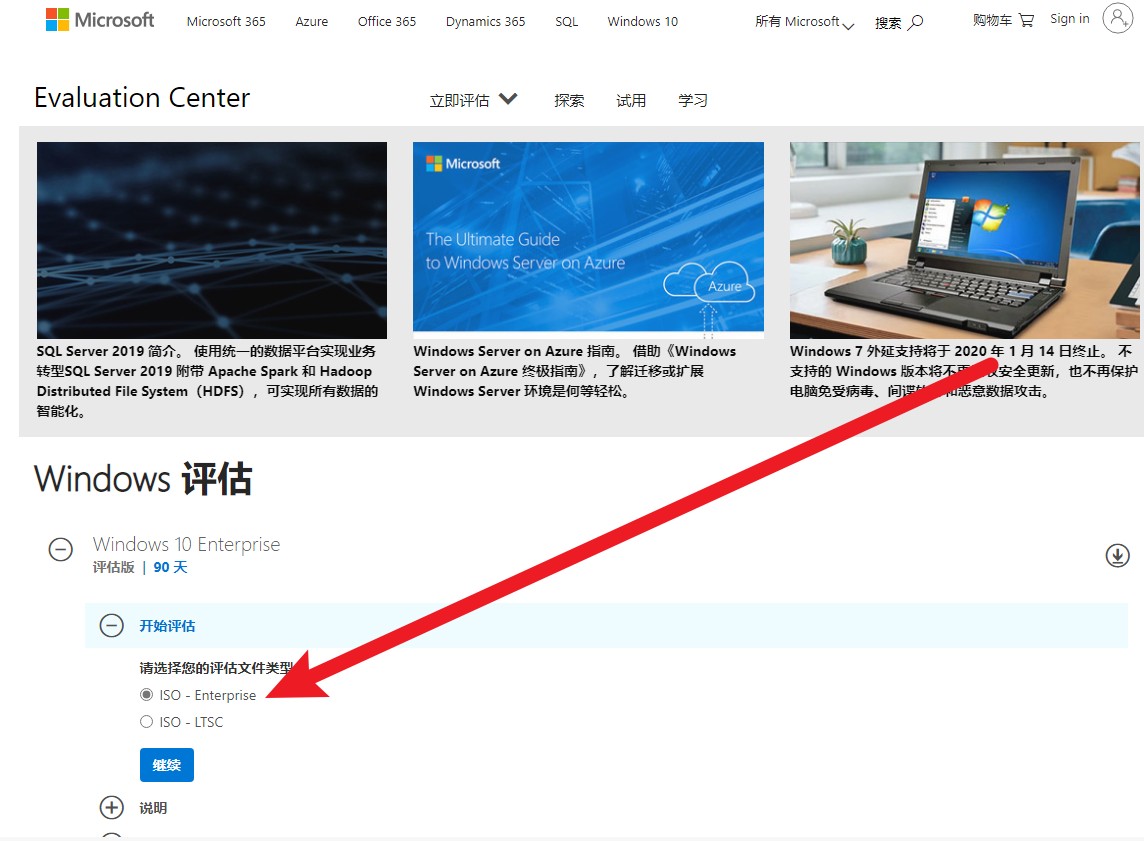Collapse the Windows 10 Enterprise section

61,549
